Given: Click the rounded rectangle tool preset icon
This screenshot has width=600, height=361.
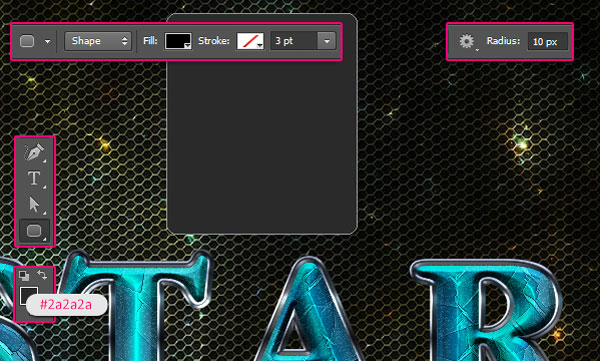Looking at the screenshot, I should click(27, 41).
